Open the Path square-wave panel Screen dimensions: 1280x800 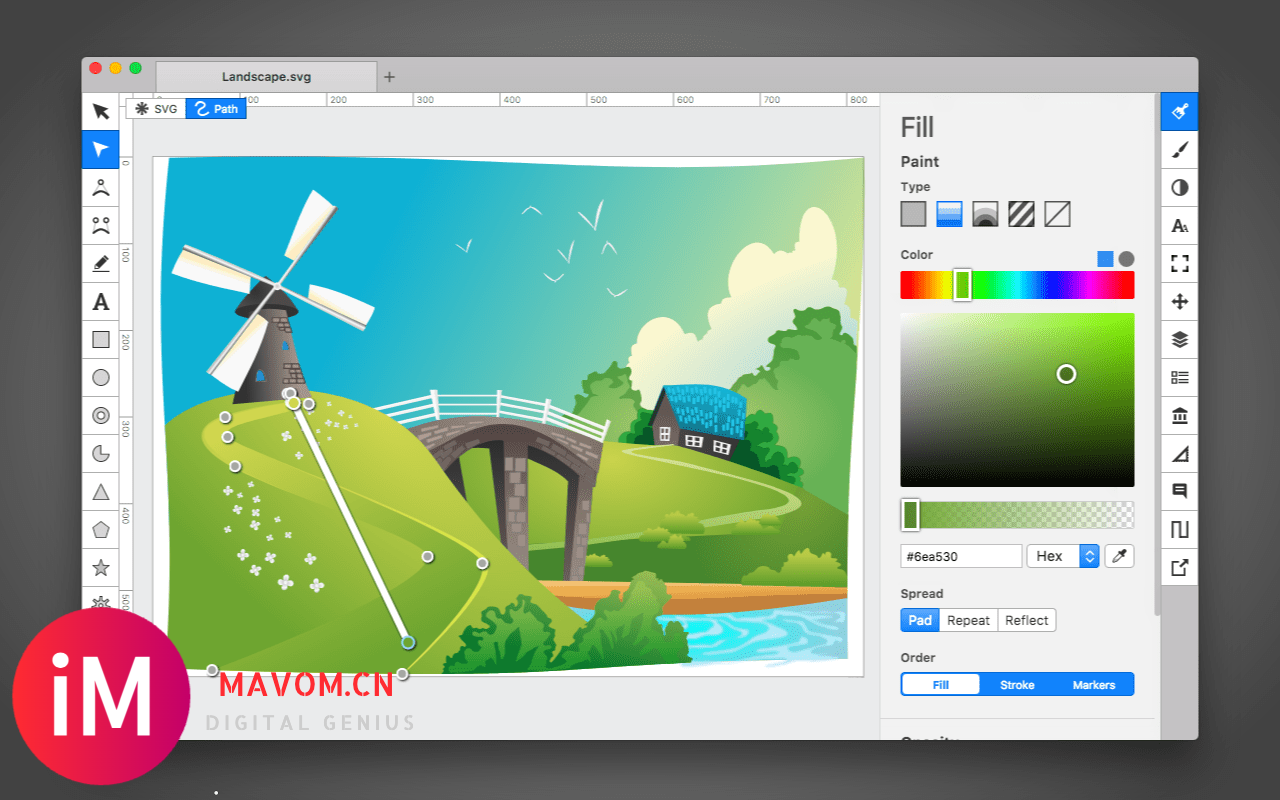point(1179,529)
